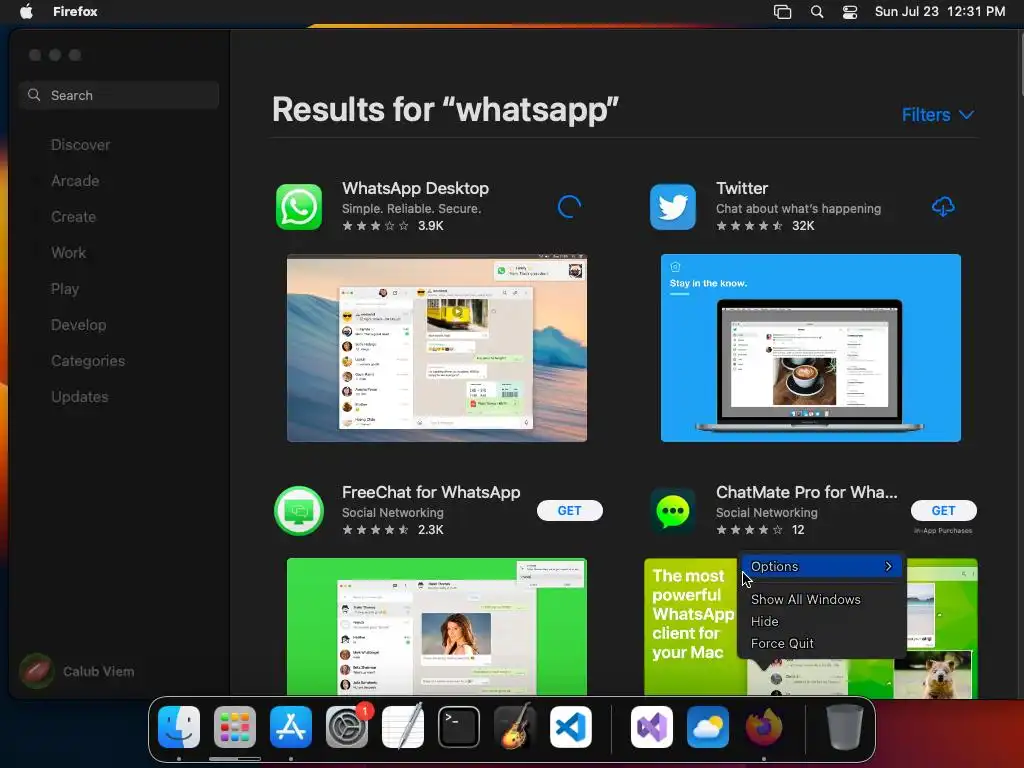1024x768 pixels.
Task: Click the Calub Viem account name
Action: pos(99,671)
